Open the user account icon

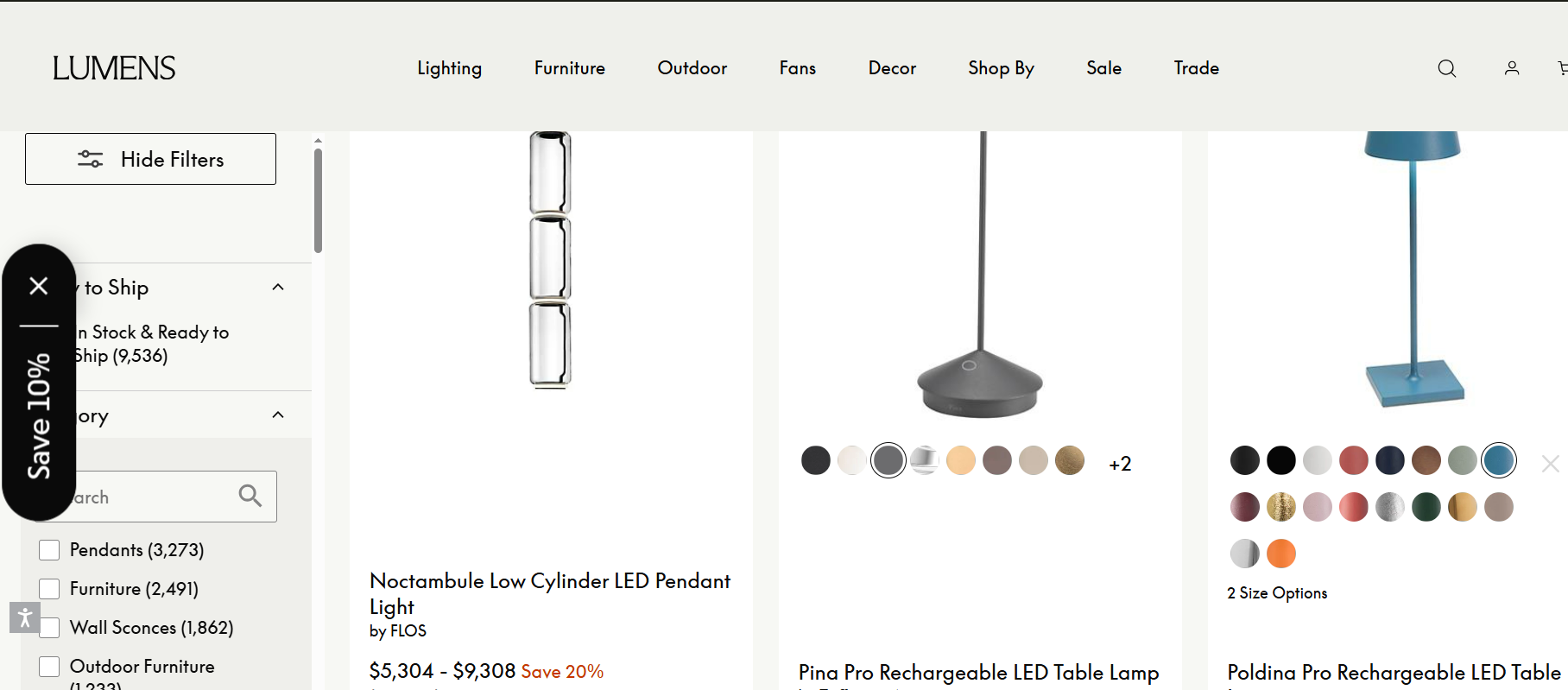[1512, 68]
